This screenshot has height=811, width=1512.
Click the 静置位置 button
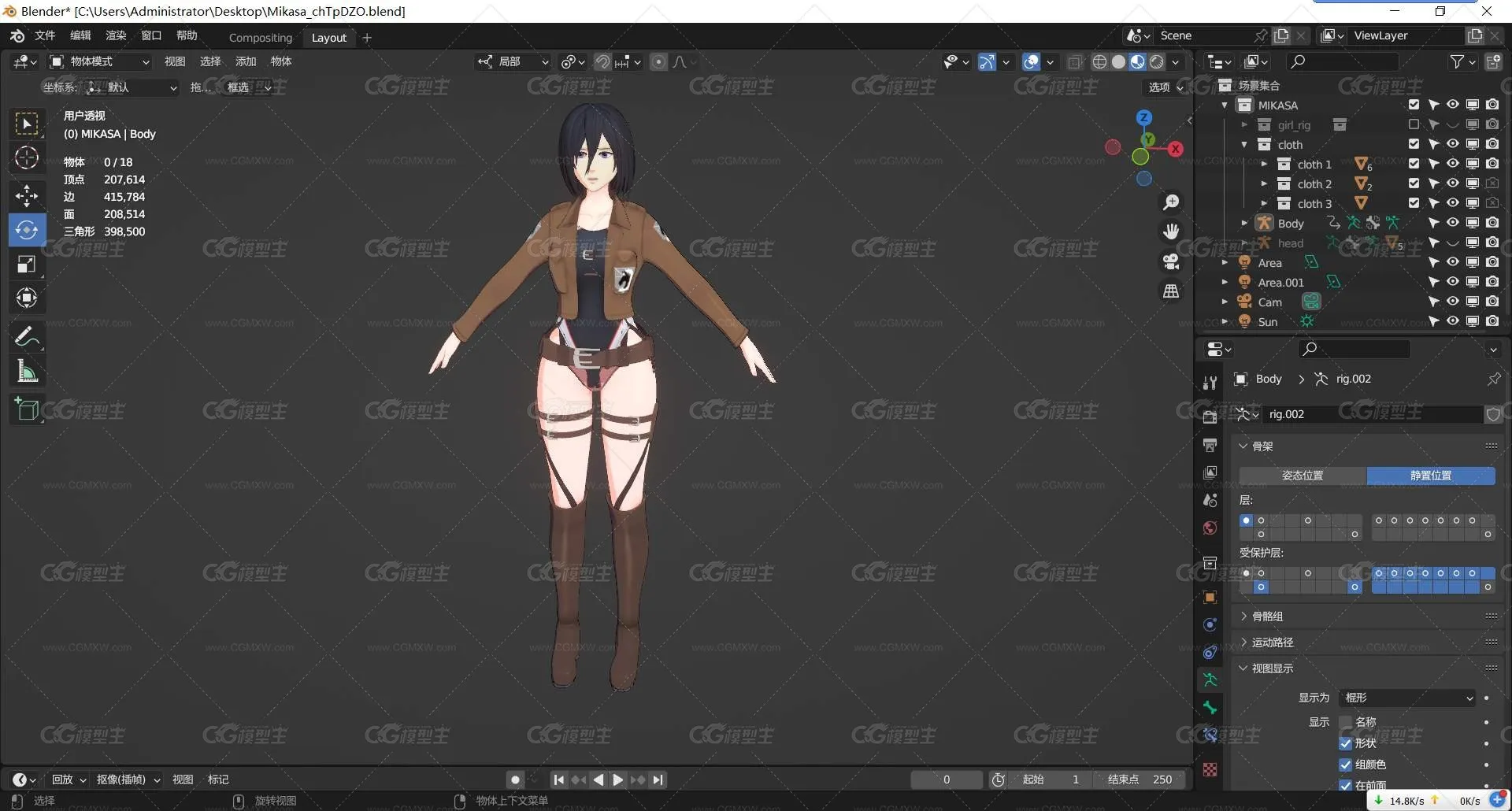pyautogui.click(x=1431, y=476)
